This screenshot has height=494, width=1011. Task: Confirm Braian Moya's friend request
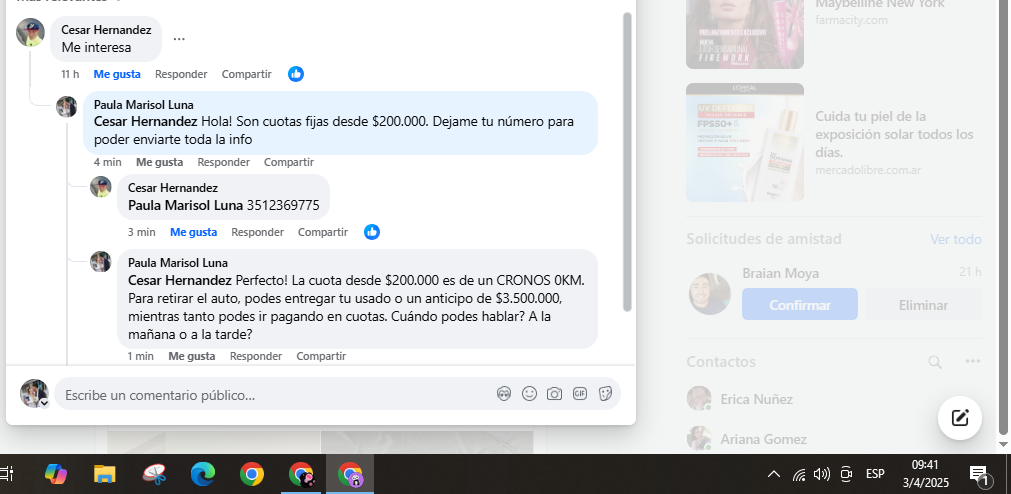click(x=800, y=304)
